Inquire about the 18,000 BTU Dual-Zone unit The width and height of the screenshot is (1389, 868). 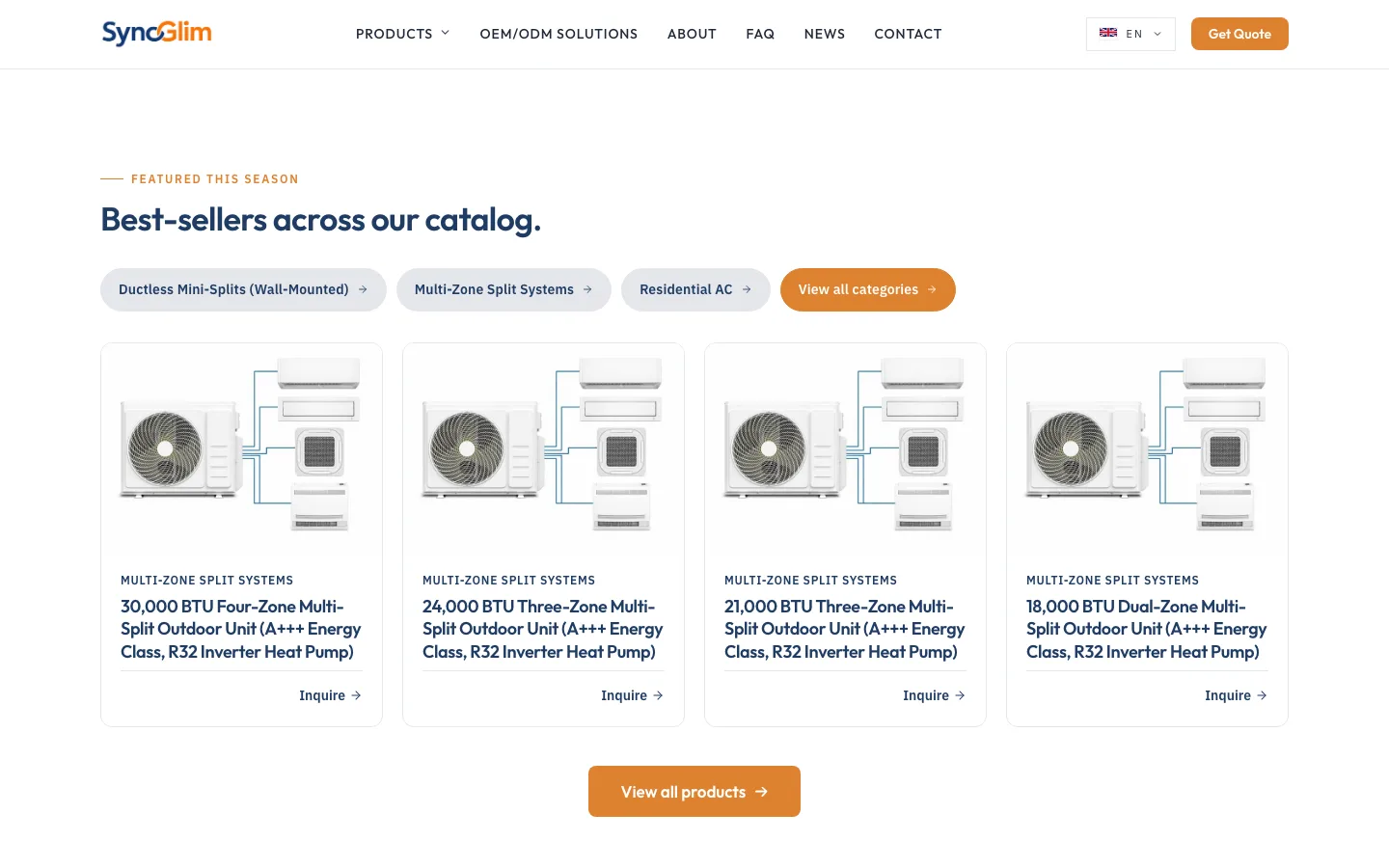1236,695
